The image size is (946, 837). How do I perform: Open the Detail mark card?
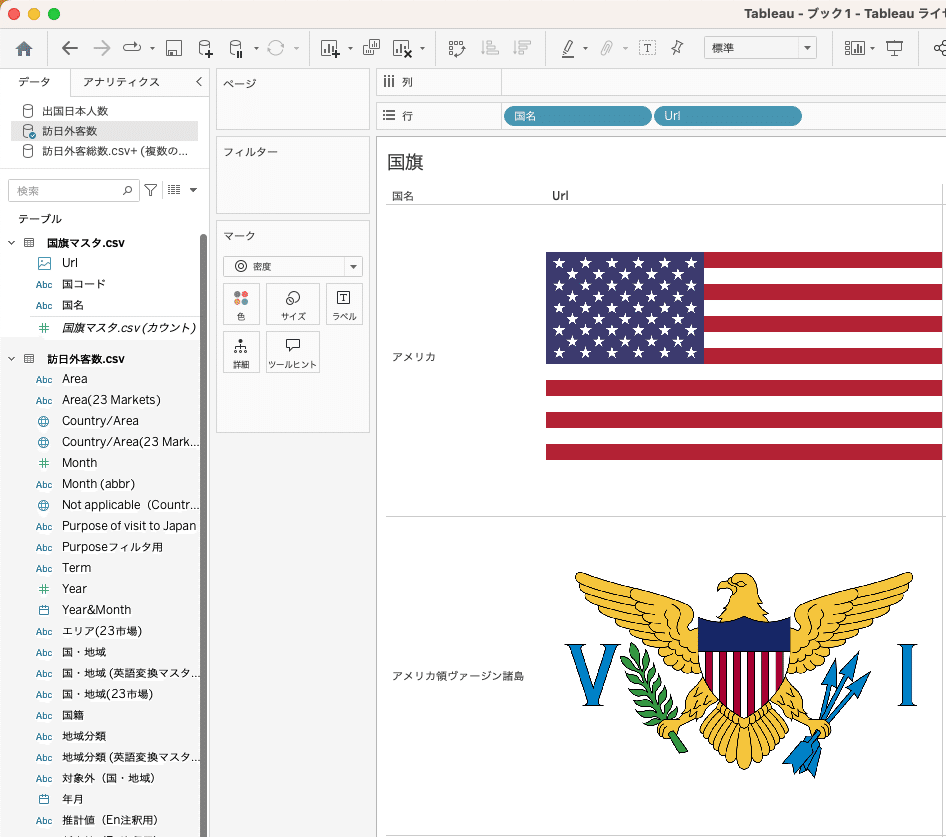tap(241, 352)
